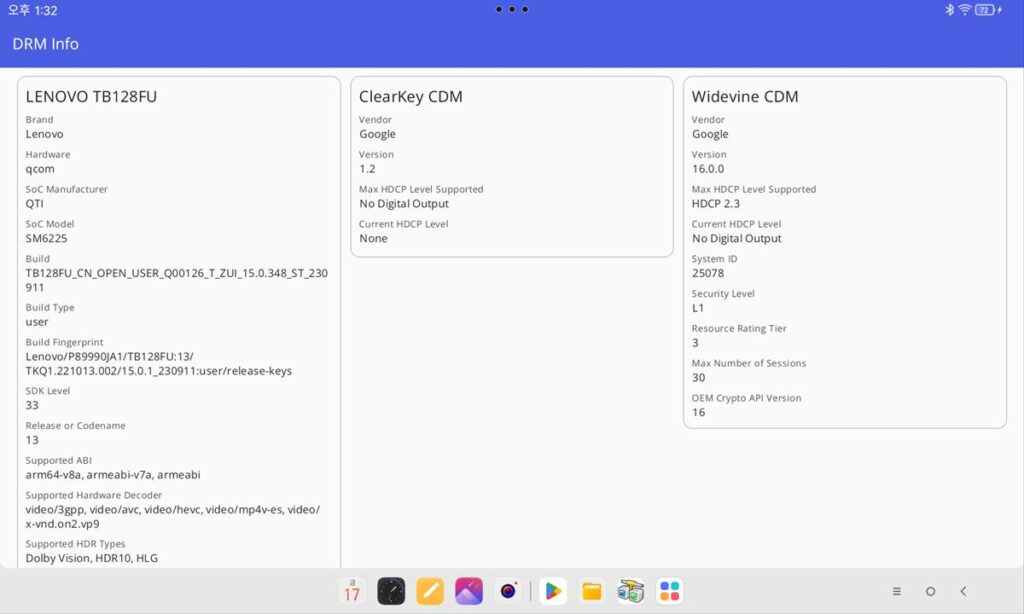The width and height of the screenshot is (1024, 614).
Task: Tap the recent apps navigation button
Action: (x=897, y=591)
